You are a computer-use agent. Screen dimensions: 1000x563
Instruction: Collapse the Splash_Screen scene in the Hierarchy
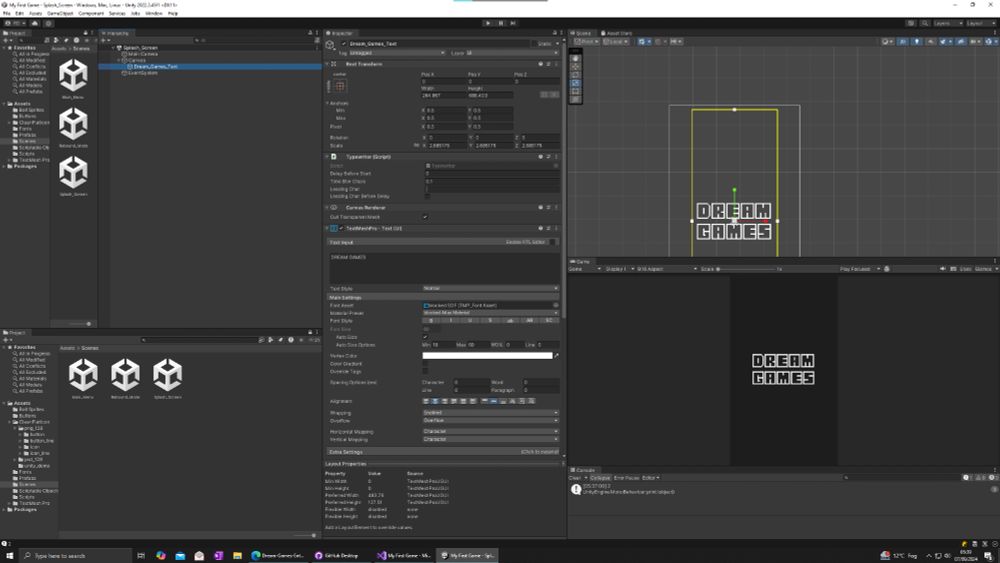point(113,48)
